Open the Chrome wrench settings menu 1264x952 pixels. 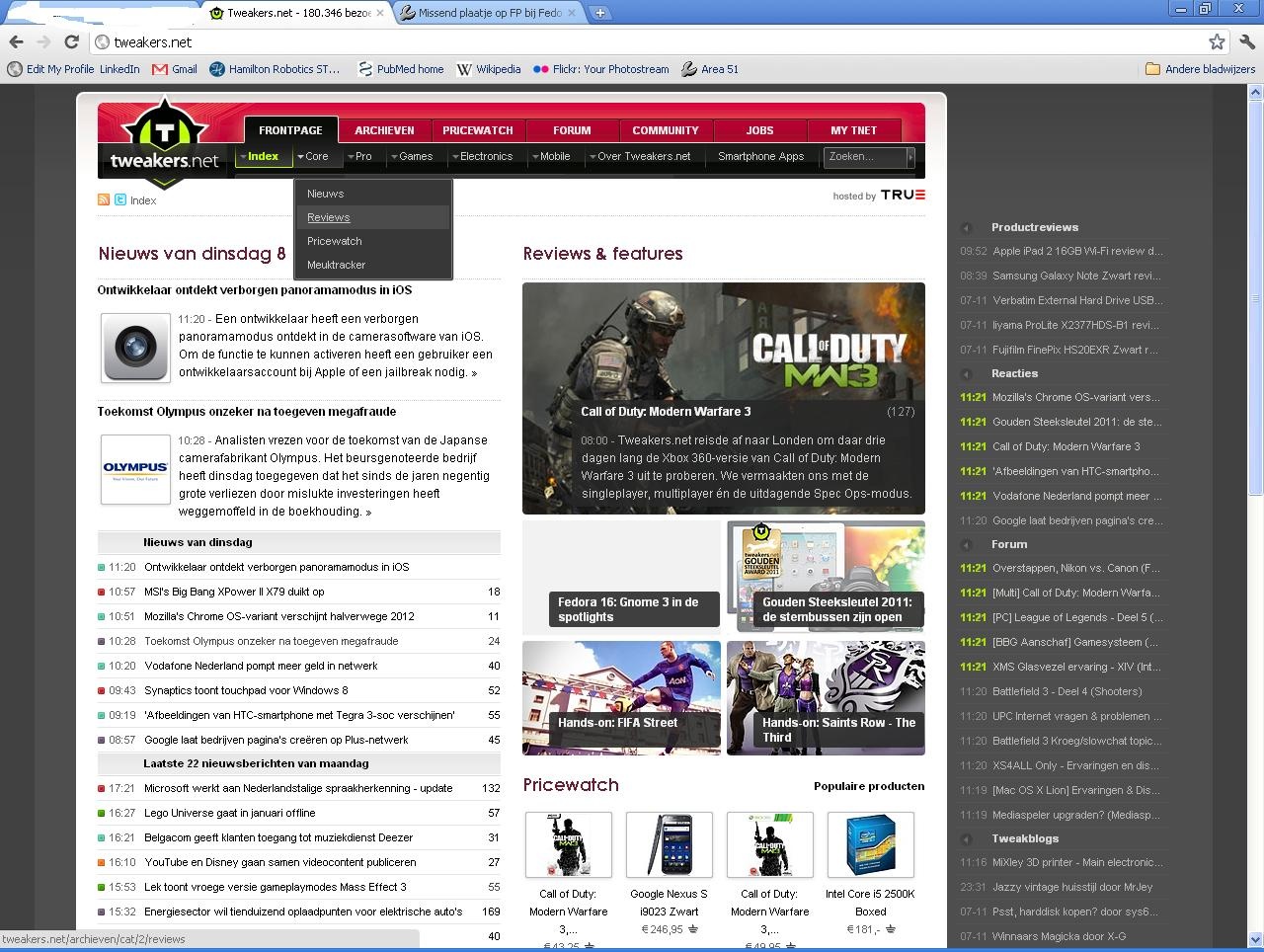[x=1246, y=42]
